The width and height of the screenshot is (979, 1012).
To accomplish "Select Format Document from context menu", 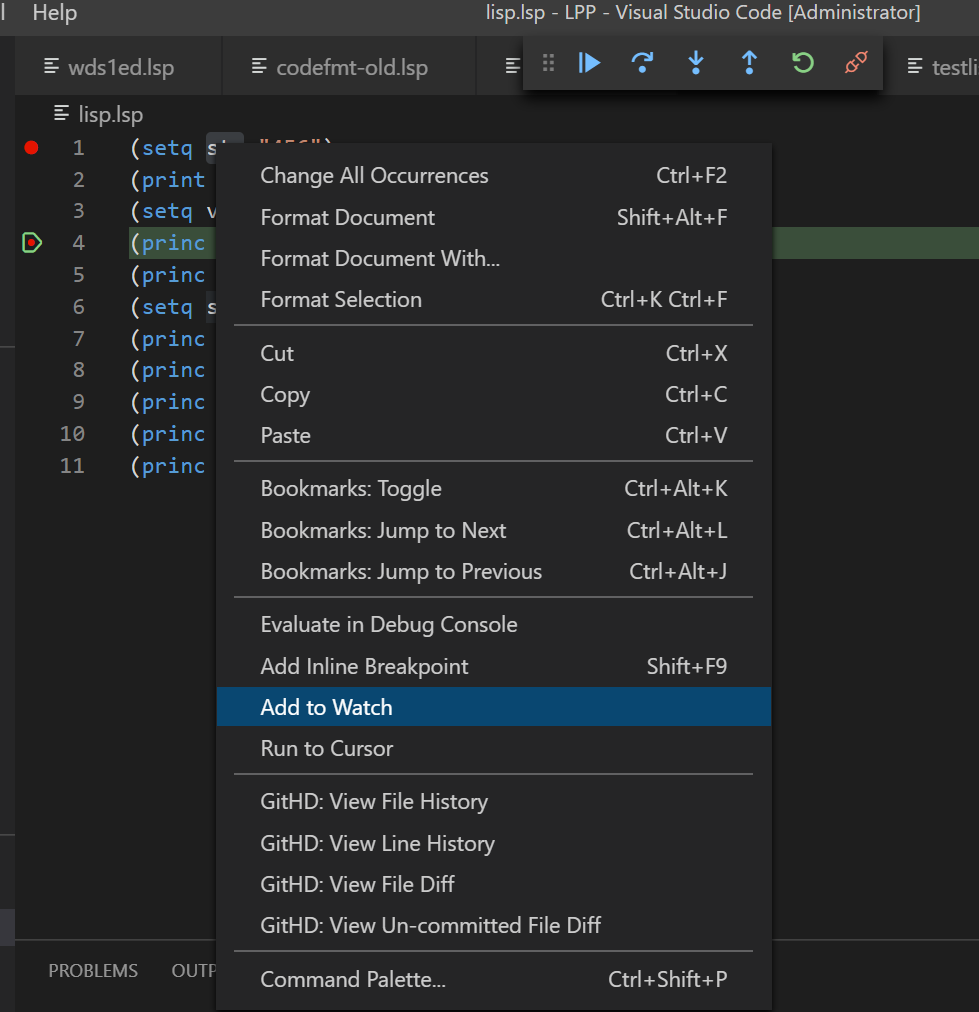I will tap(494, 218).
